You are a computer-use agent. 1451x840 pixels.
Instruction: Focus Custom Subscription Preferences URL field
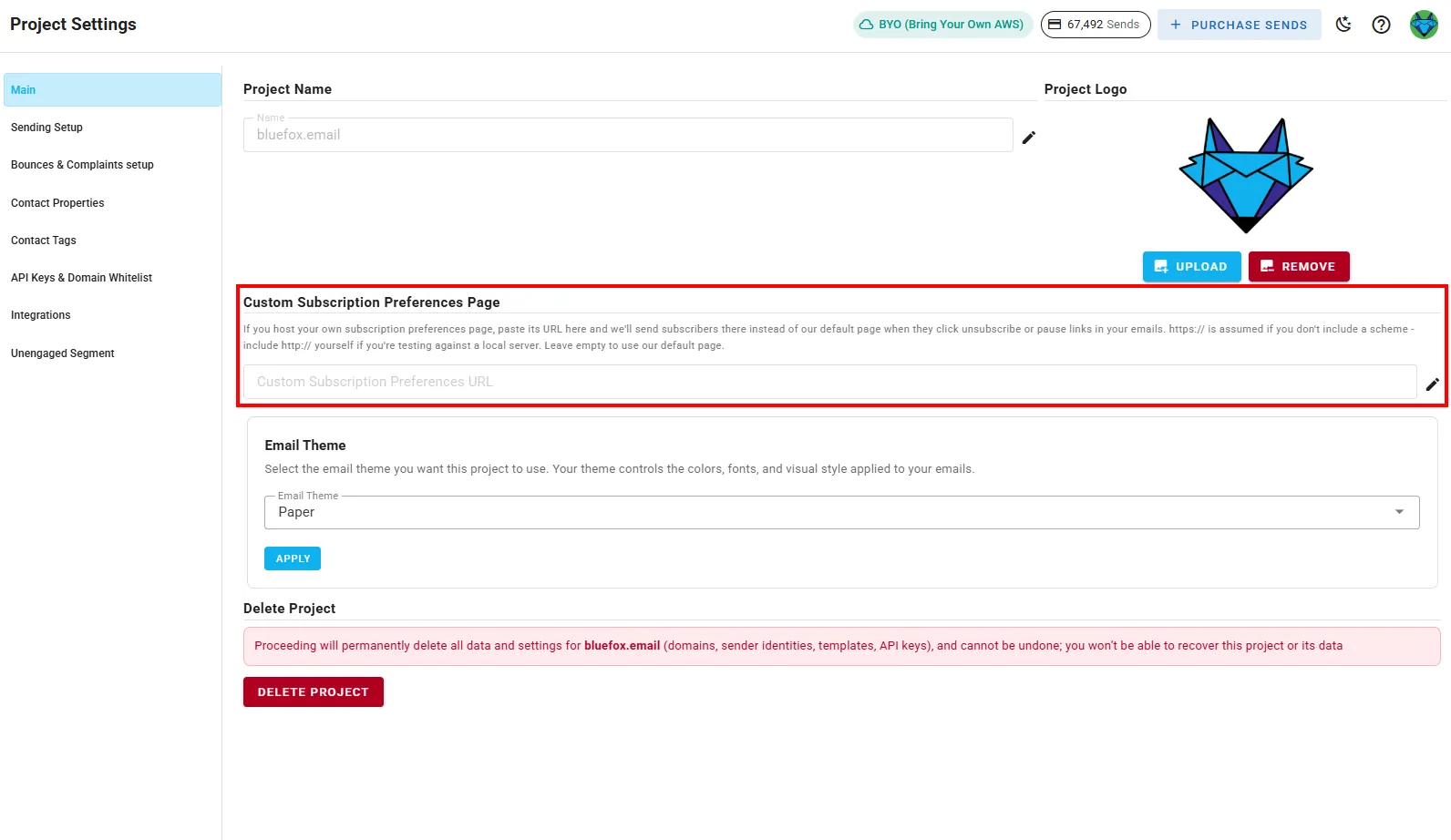pos(829,382)
